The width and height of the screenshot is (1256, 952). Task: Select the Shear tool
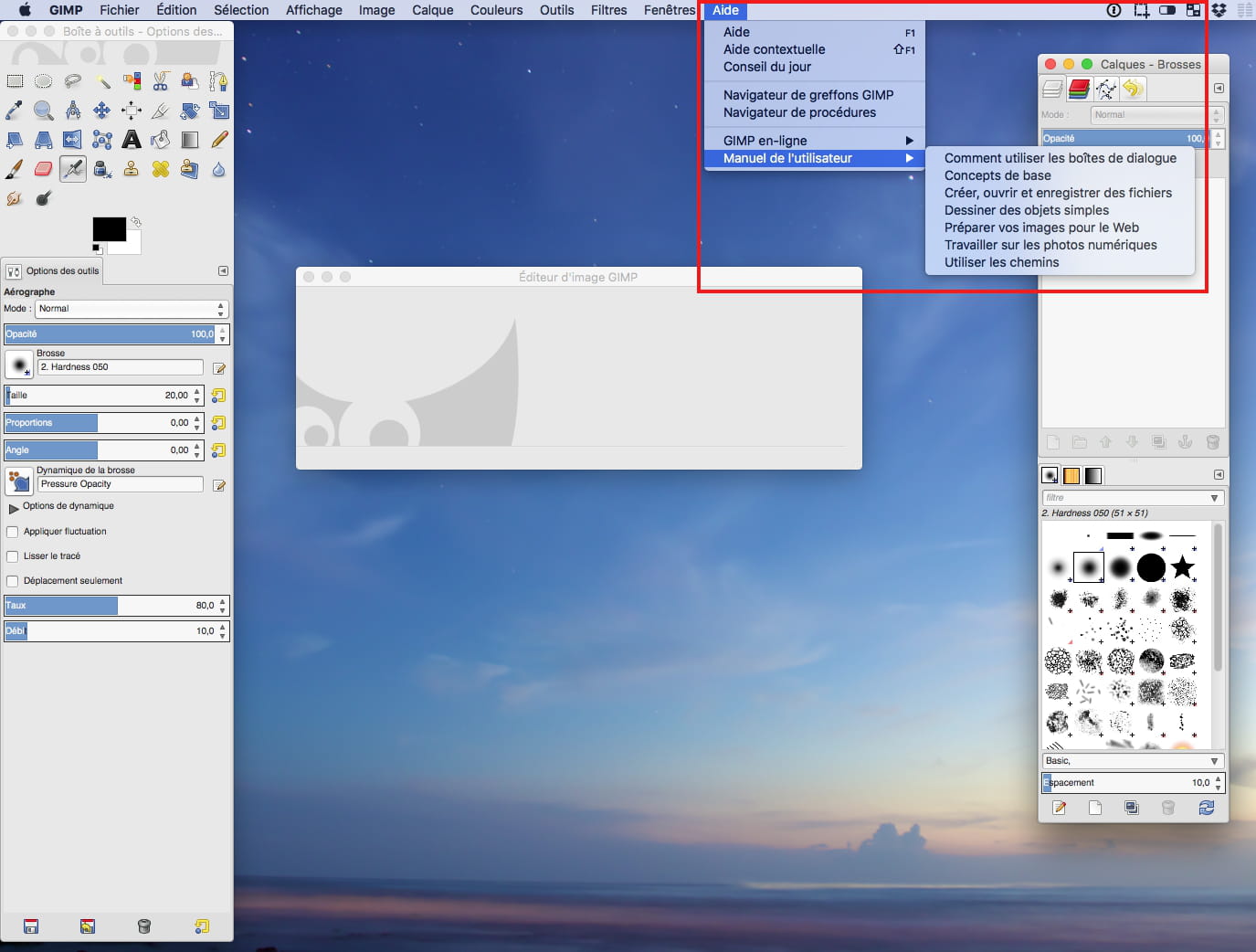[x=15, y=140]
